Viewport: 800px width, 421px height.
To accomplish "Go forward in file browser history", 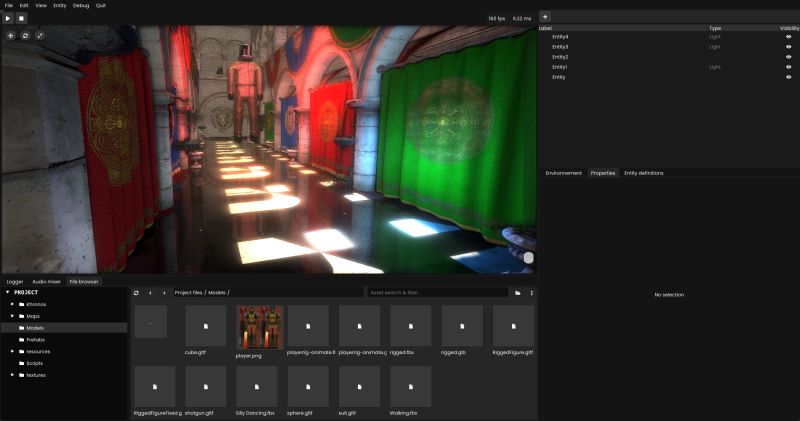I will click(x=164, y=293).
